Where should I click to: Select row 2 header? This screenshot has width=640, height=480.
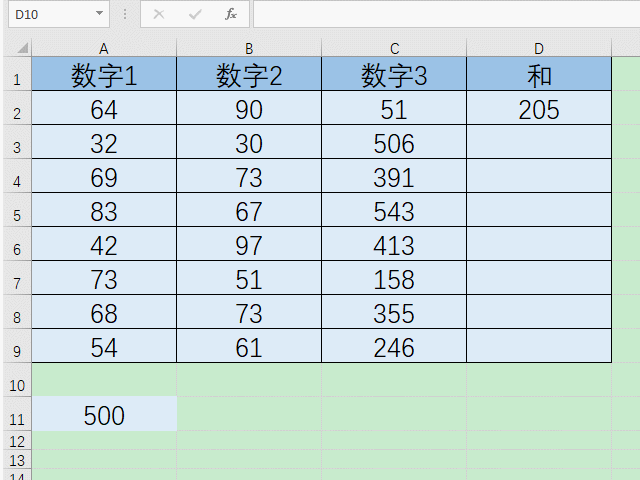click(x=17, y=108)
